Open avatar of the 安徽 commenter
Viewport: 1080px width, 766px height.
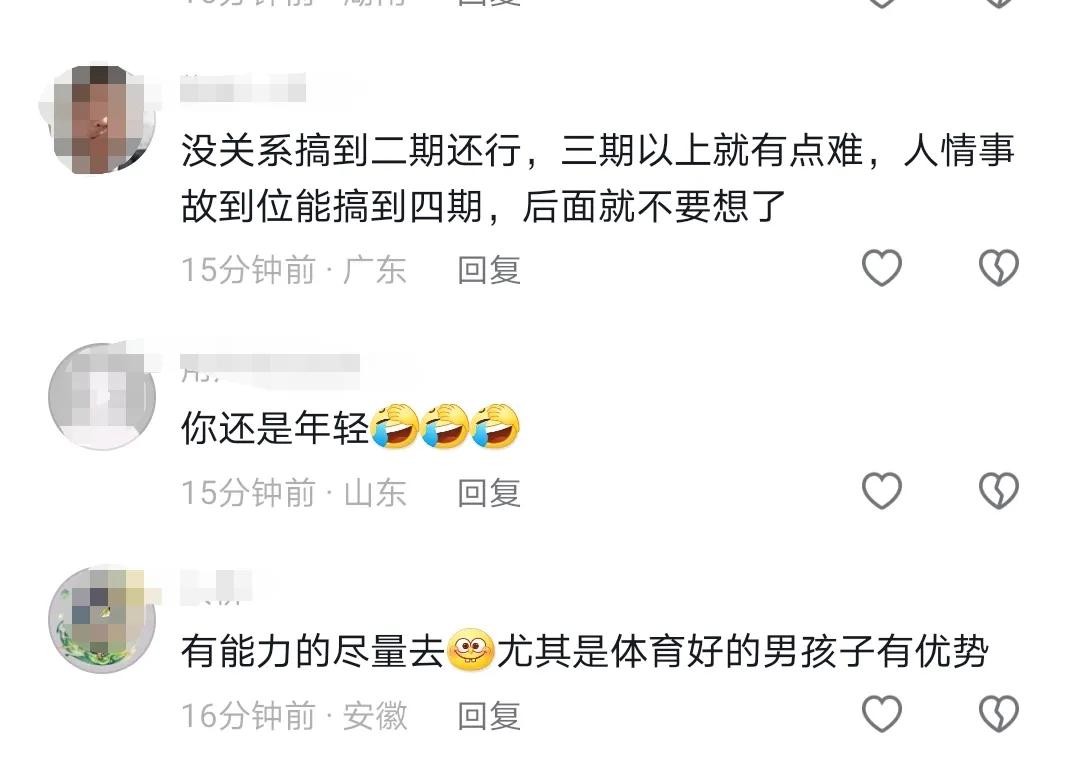pyautogui.click(x=102, y=620)
